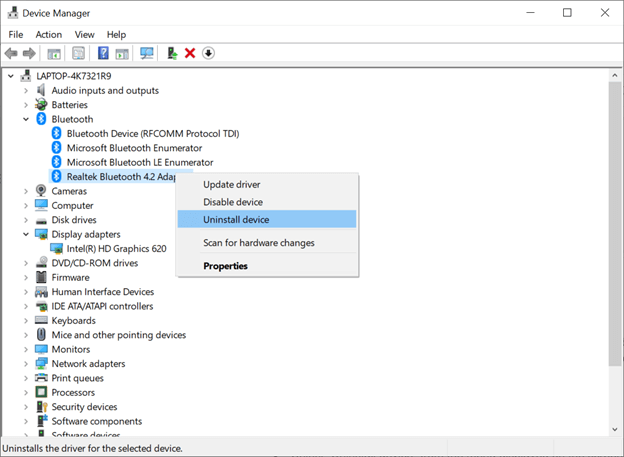Image resolution: width=624 pixels, height=457 pixels.
Task: Click the Disable device down-arrow icon
Action: pos(209,53)
